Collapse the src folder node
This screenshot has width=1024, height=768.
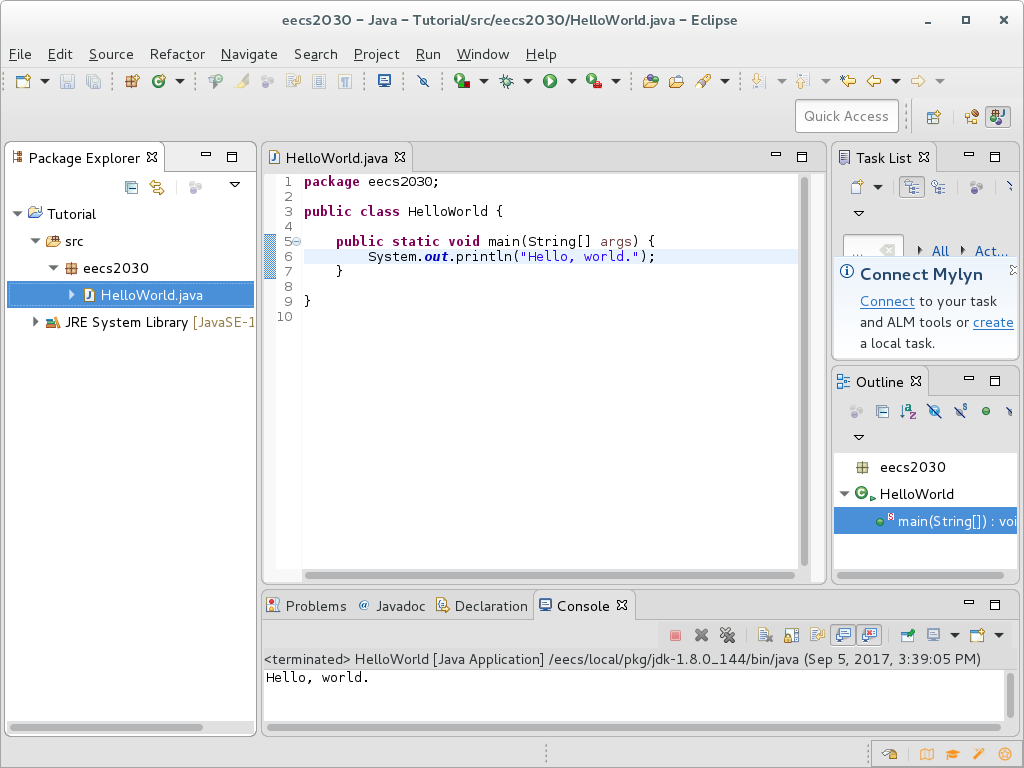coord(36,241)
